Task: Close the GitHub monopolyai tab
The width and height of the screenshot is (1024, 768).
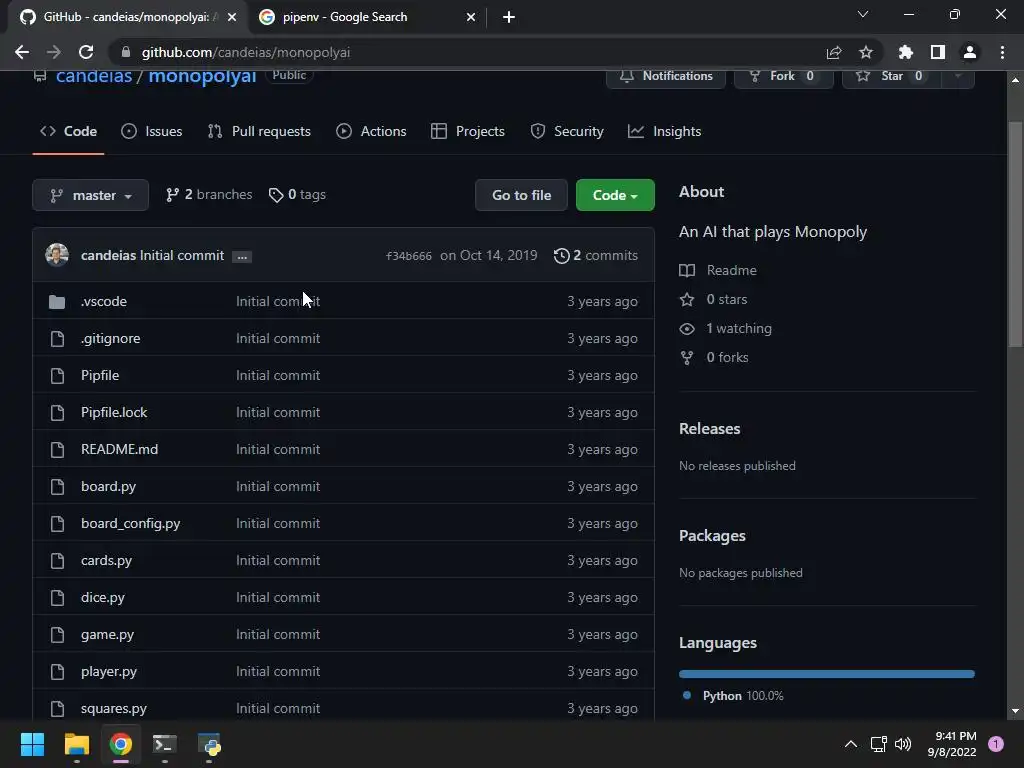Action: [232, 18]
